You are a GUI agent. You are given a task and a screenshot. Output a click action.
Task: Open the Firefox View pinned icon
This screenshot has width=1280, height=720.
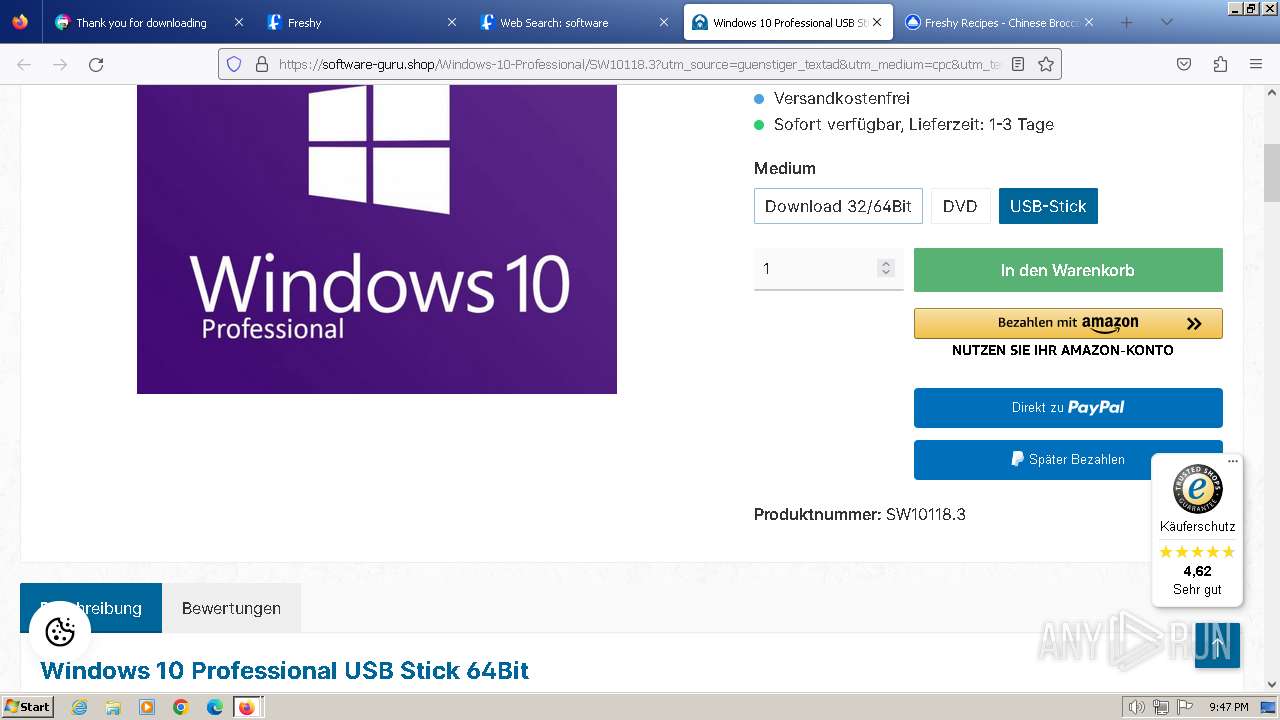click(20, 22)
